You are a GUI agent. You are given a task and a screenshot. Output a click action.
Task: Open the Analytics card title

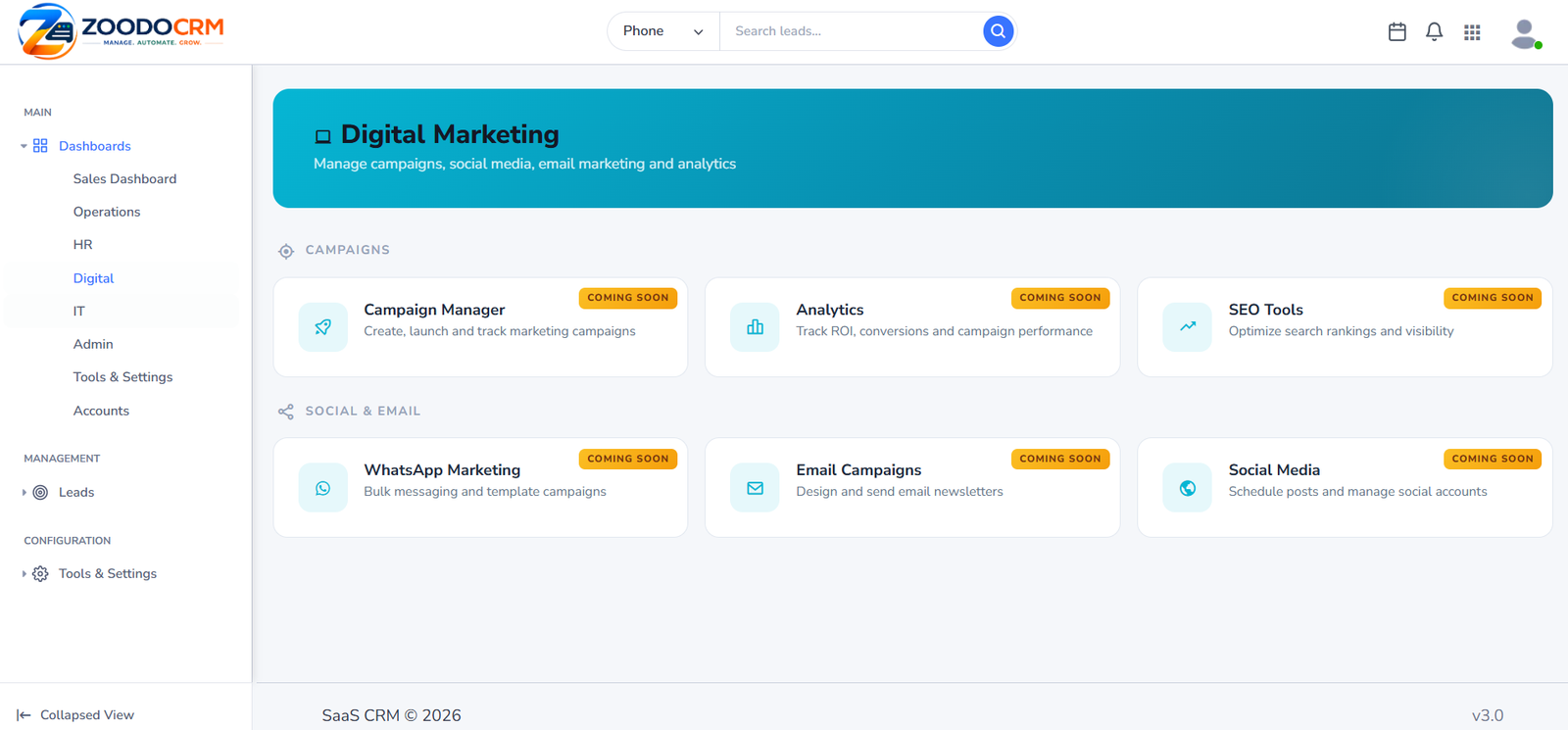tap(830, 310)
